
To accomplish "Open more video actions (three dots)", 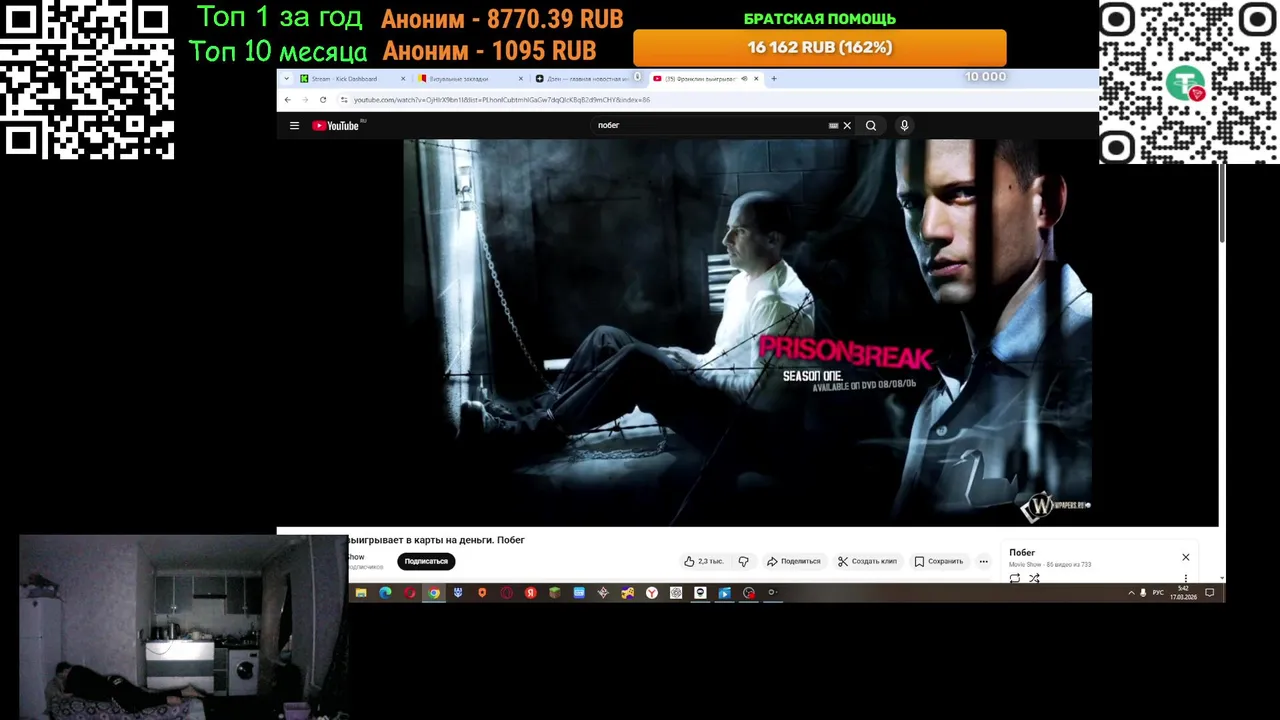I will (x=983, y=561).
